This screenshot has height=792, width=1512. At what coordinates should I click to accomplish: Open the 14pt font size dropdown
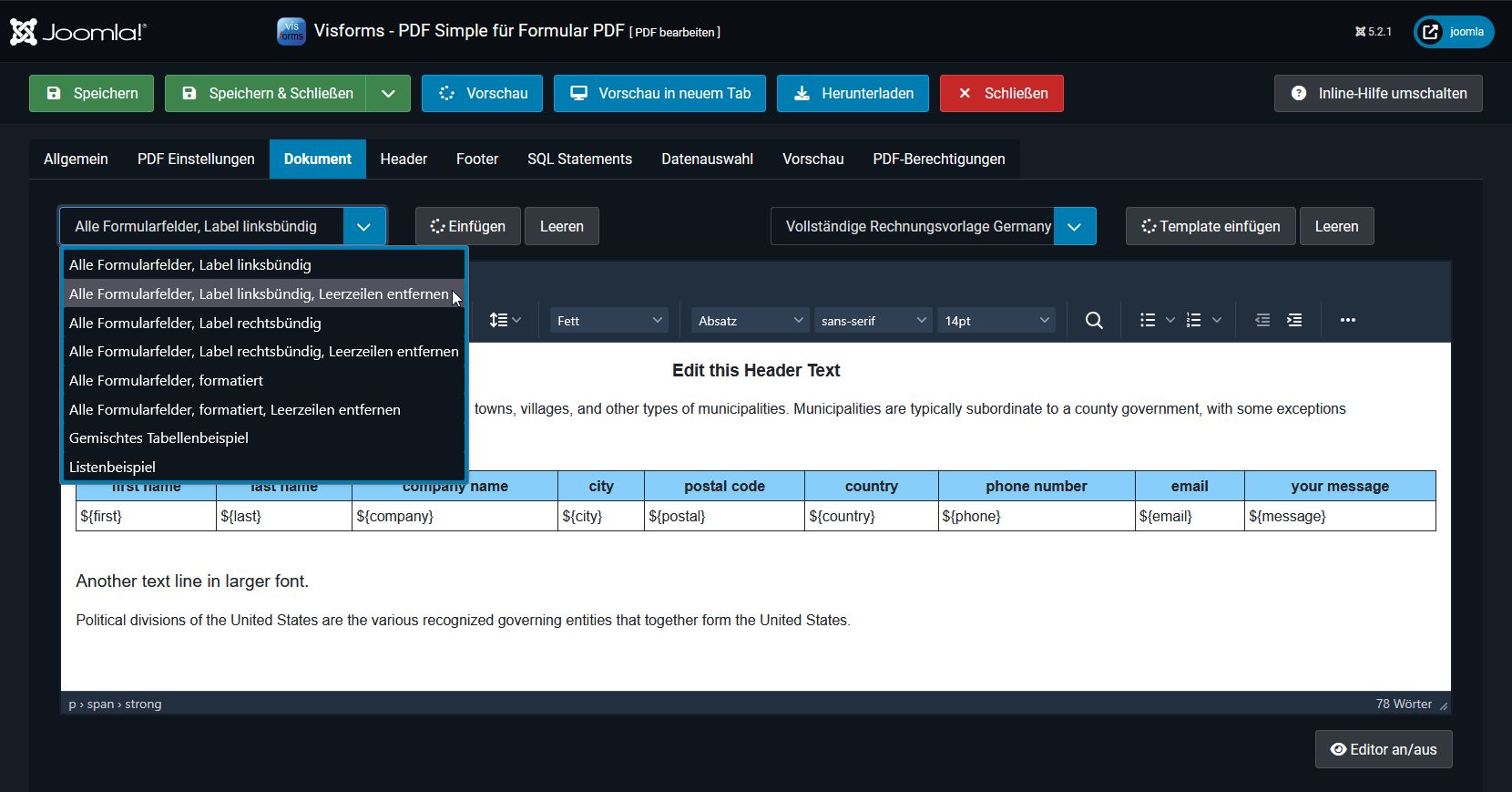click(996, 321)
